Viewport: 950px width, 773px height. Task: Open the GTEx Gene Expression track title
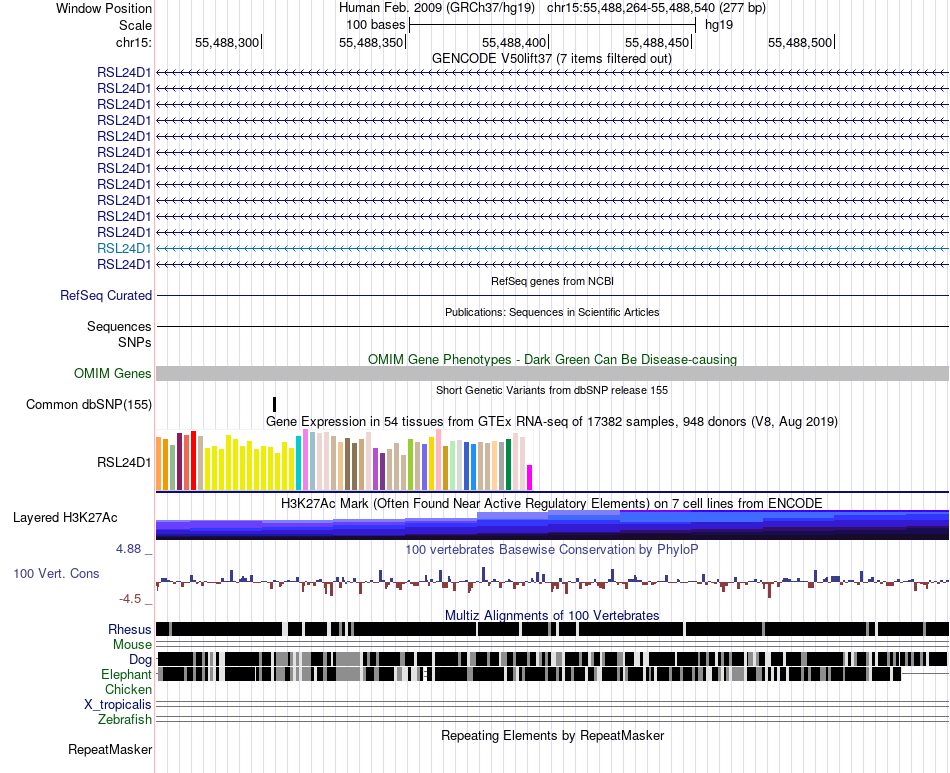point(552,422)
